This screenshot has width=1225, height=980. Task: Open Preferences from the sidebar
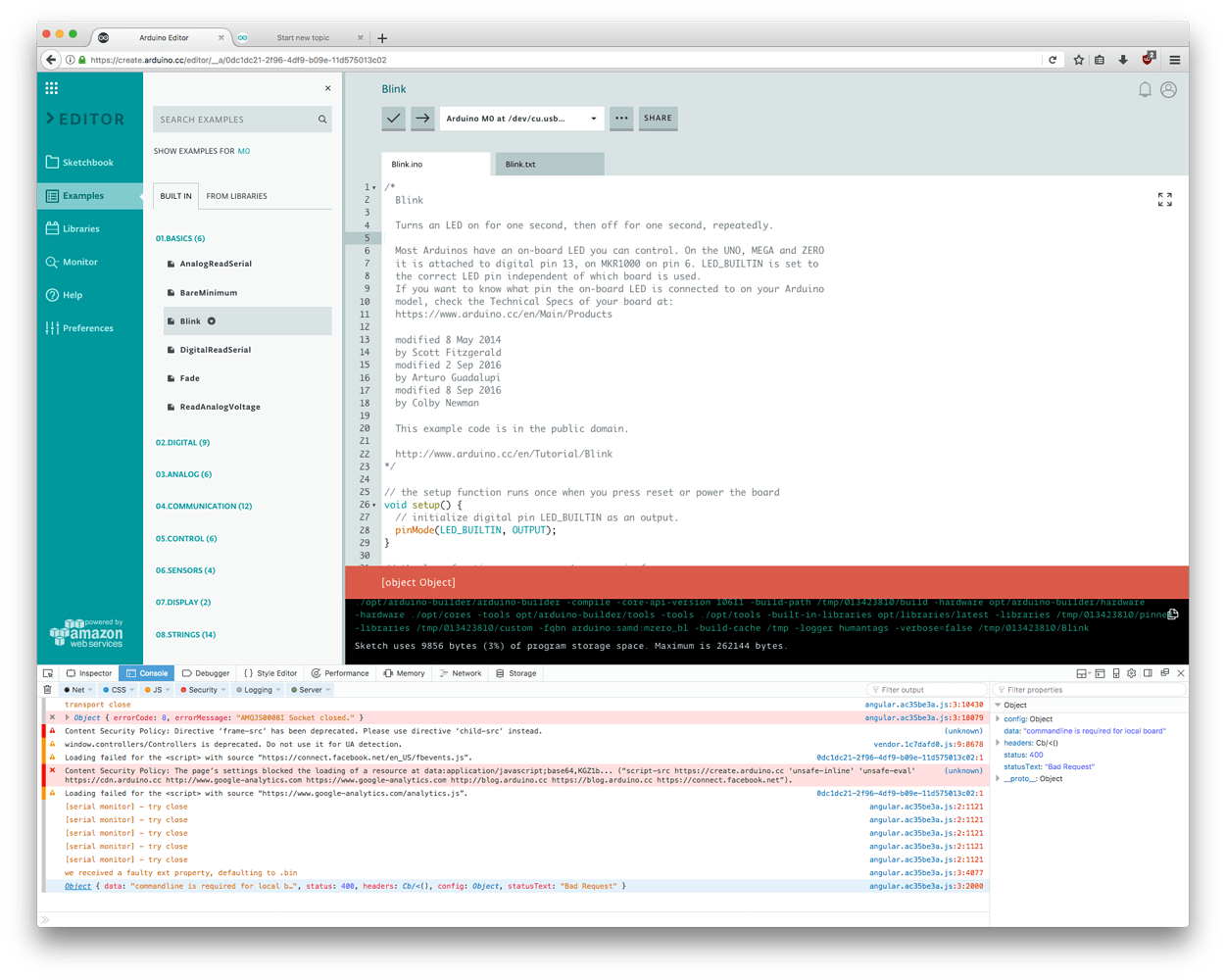pyautogui.click(x=88, y=327)
